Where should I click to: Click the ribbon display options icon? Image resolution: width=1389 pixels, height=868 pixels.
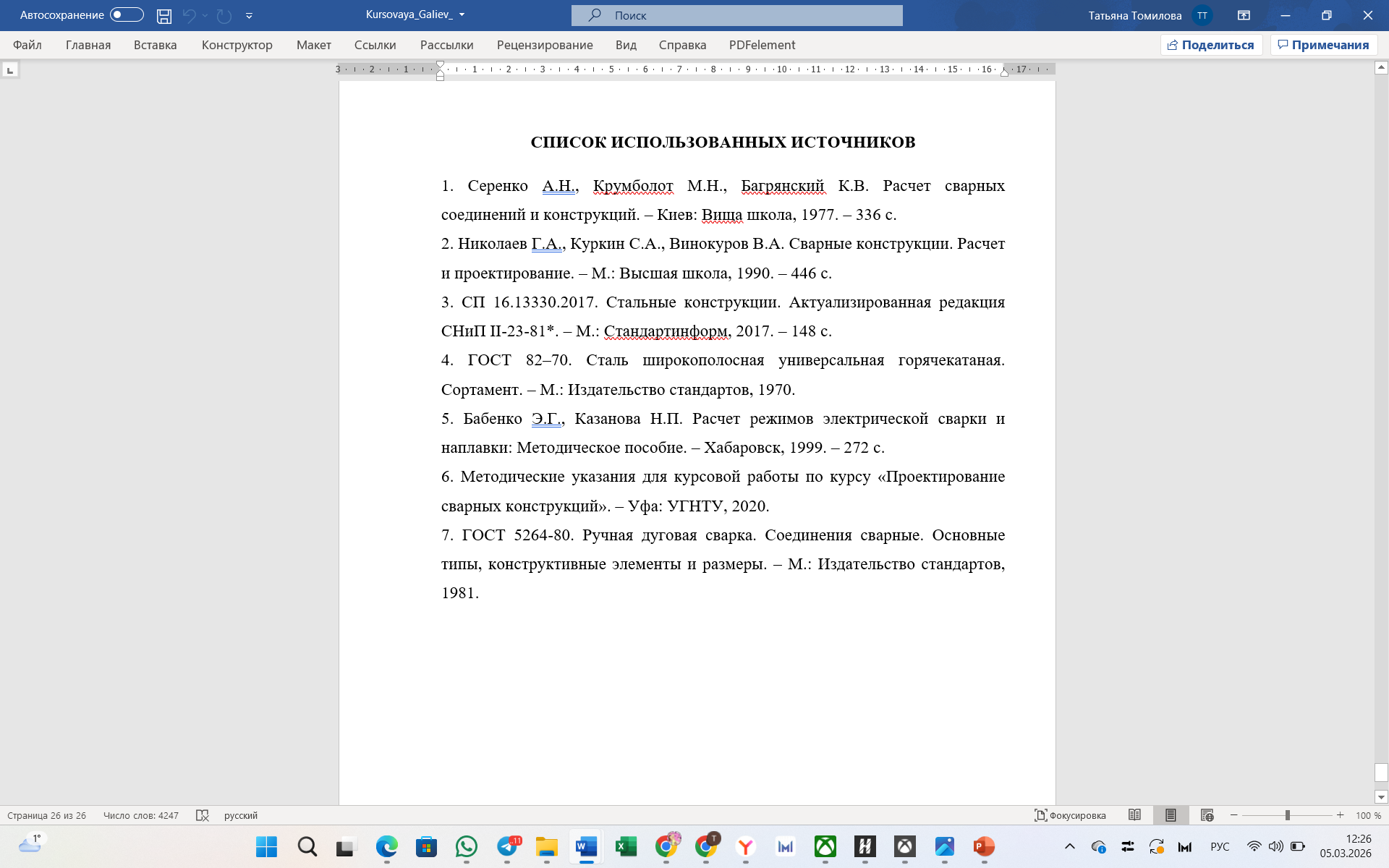(x=1244, y=15)
